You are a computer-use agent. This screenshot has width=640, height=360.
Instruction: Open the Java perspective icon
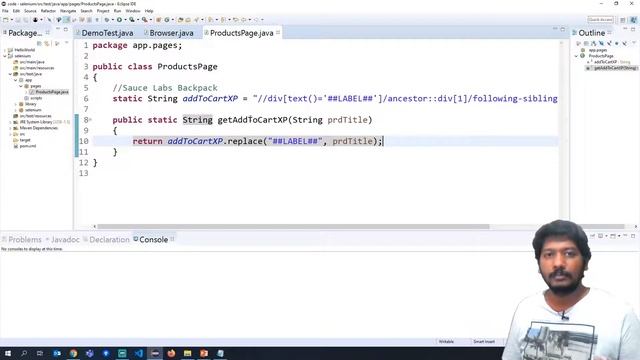coord(633,20)
